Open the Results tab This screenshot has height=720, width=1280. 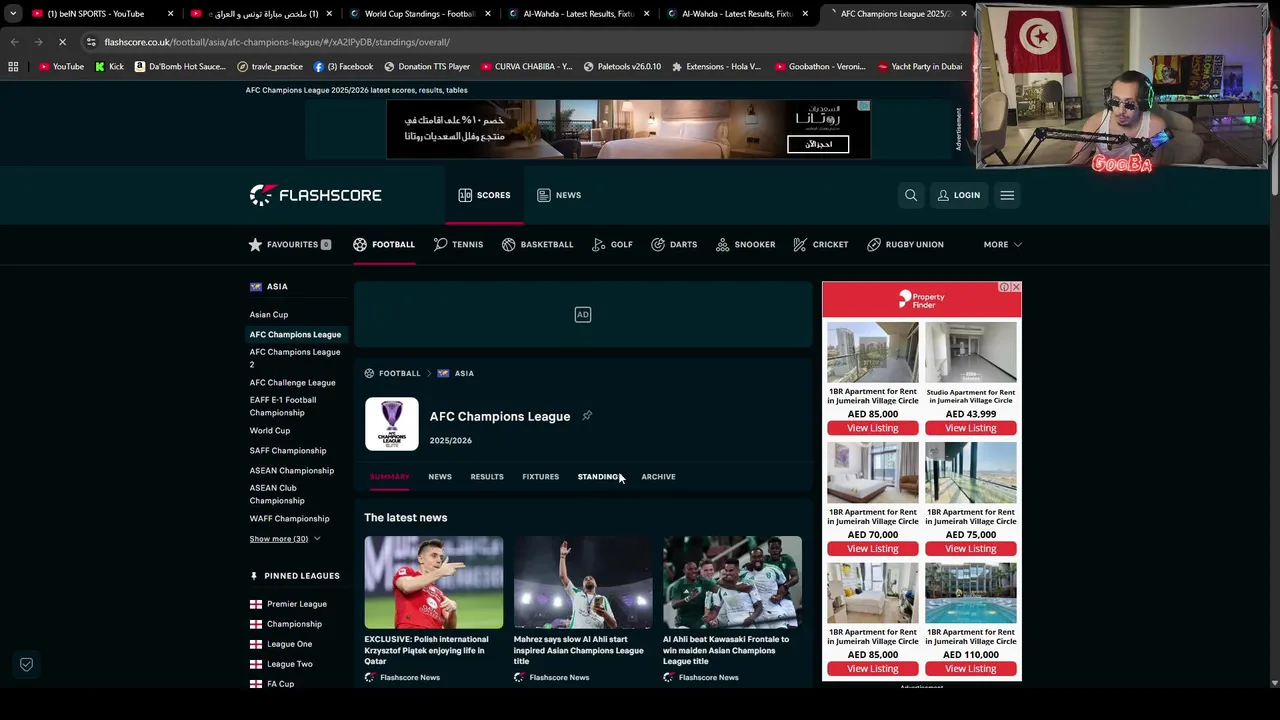tap(487, 477)
